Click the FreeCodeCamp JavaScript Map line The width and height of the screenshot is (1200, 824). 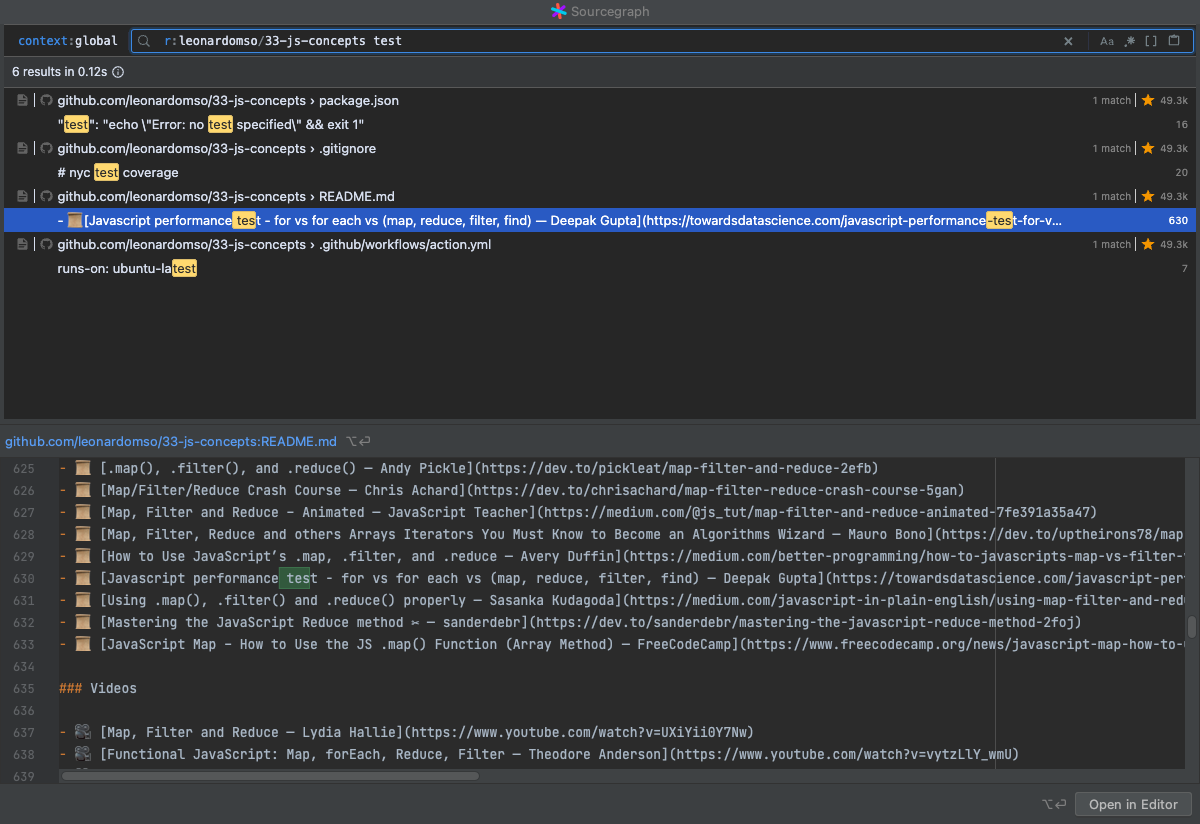click(x=622, y=644)
